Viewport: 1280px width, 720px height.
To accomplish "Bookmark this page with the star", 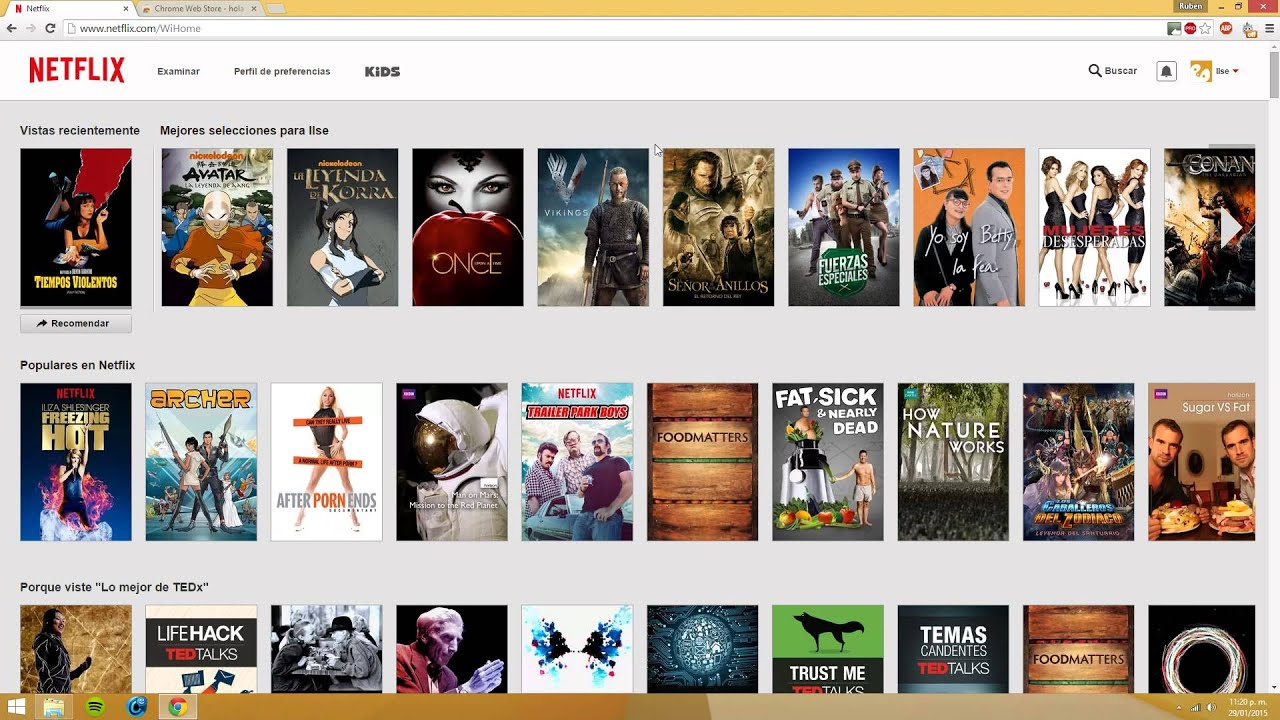I will point(1206,28).
